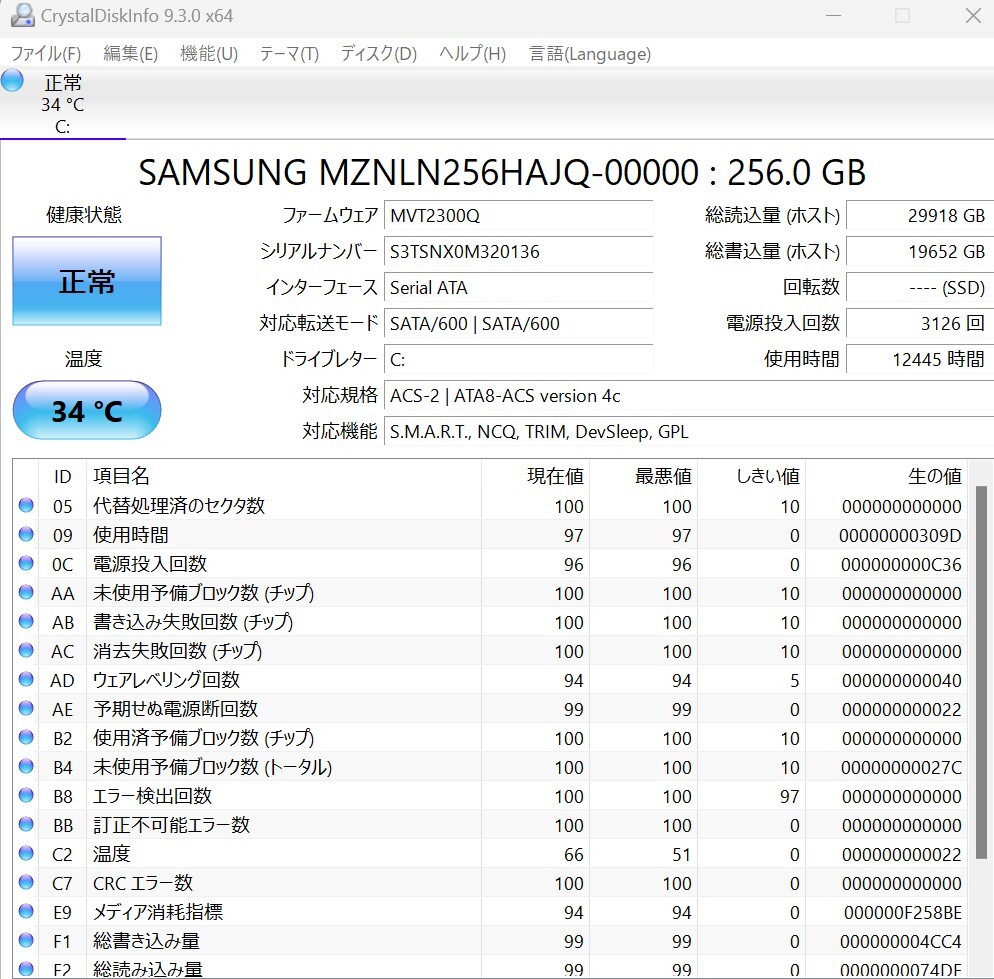Click status dot for row 05 代替処理済のセクタ数
The height and width of the screenshot is (979, 994).
(x=26, y=505)
